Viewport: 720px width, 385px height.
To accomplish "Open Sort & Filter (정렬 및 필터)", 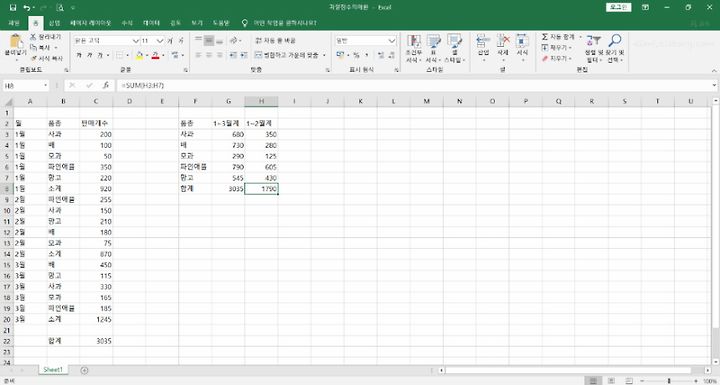I will tap(594, 48).
